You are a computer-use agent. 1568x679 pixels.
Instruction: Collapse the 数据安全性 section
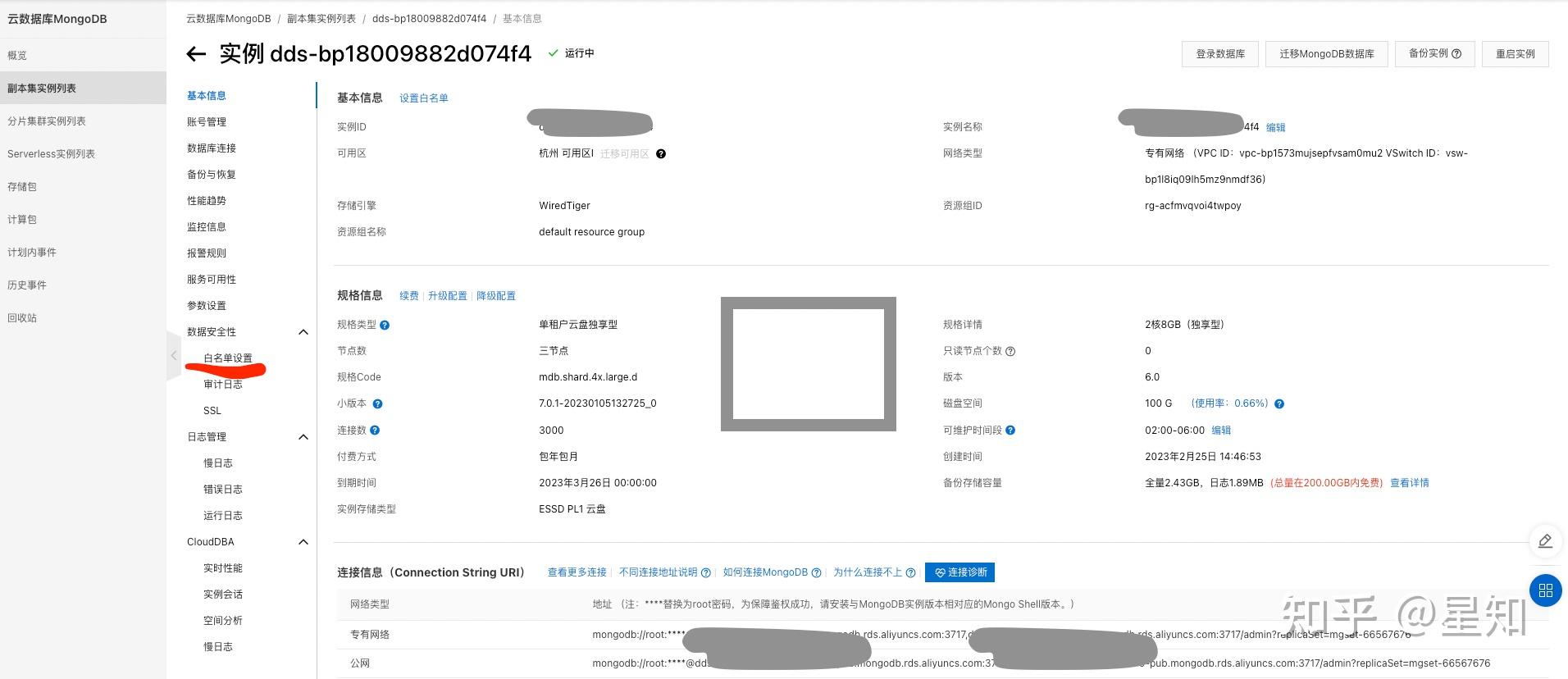click(303, 332)
